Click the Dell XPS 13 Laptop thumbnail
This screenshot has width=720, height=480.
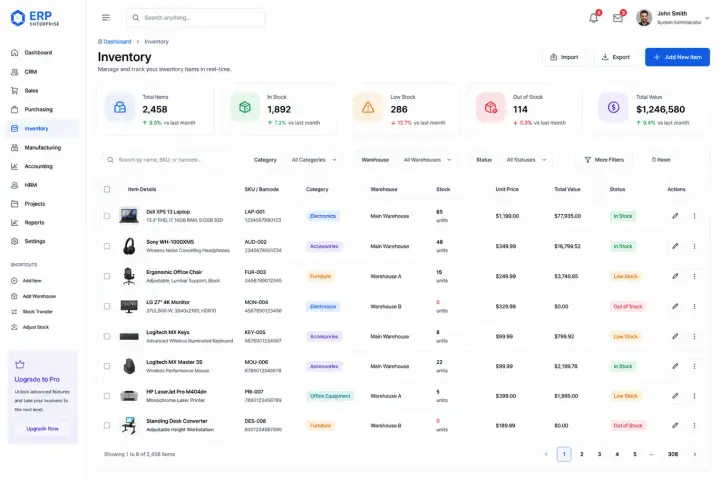click(x=129, y=215)
